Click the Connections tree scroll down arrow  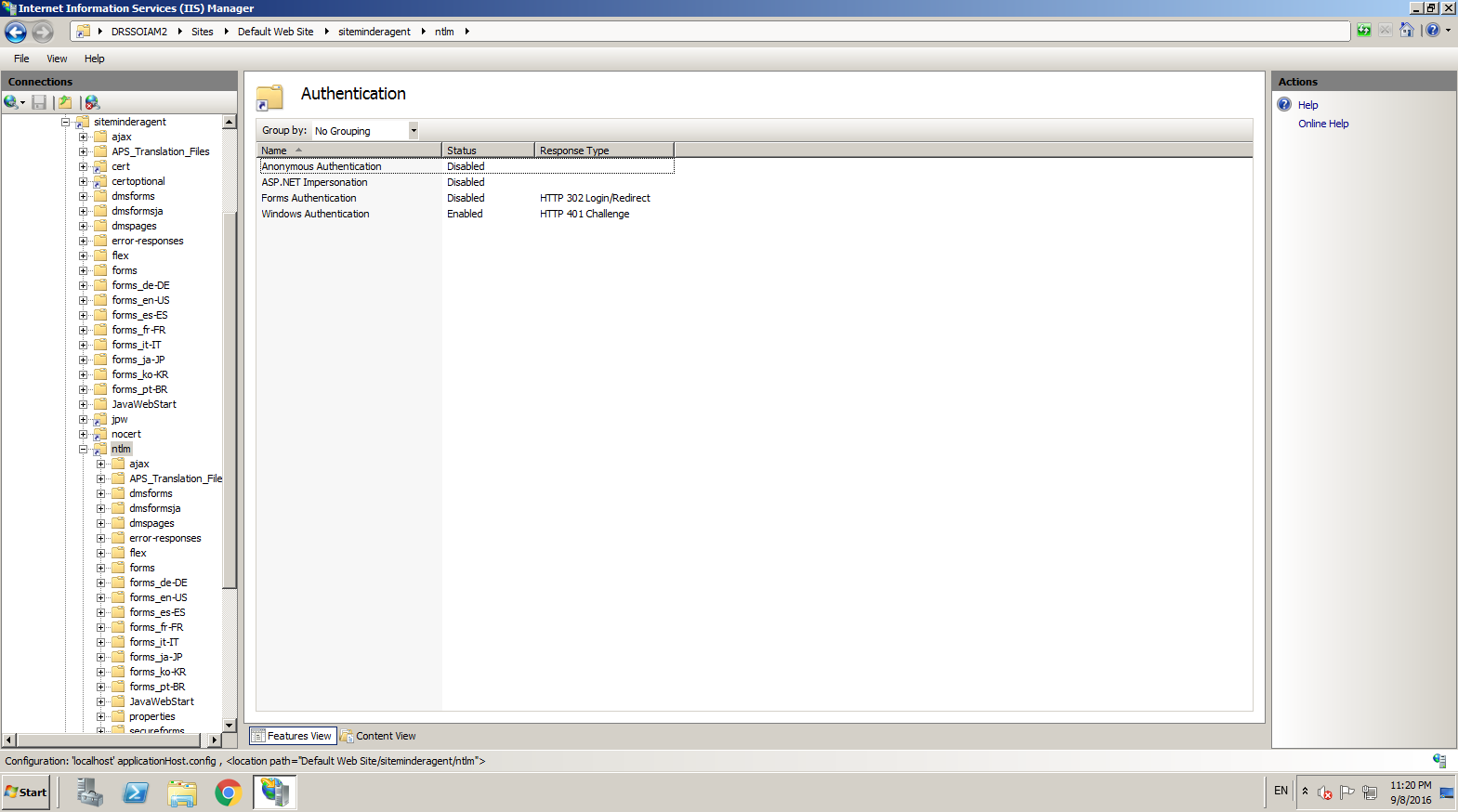click(230, 726)
